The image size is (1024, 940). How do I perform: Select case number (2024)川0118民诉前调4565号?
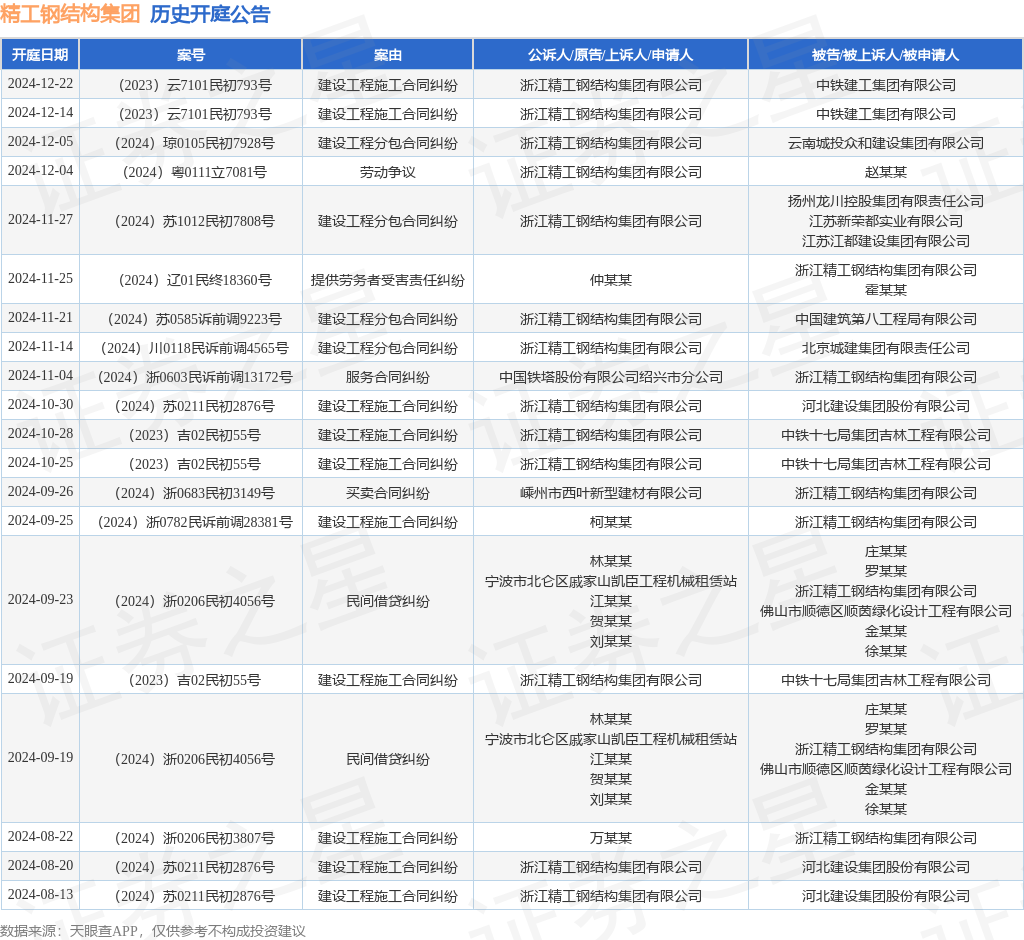coord(195,348)
